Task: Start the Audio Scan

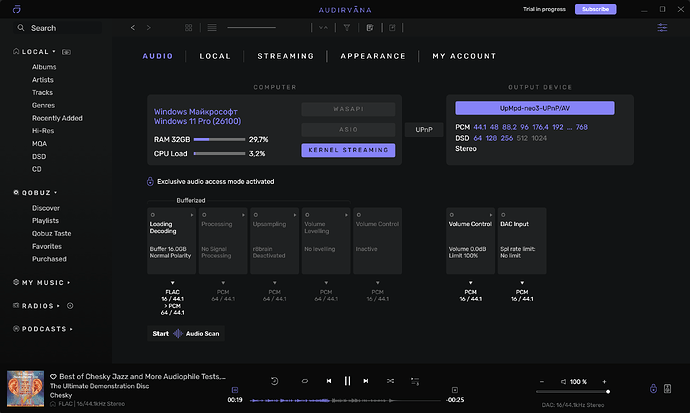Action: pos(186,333)
